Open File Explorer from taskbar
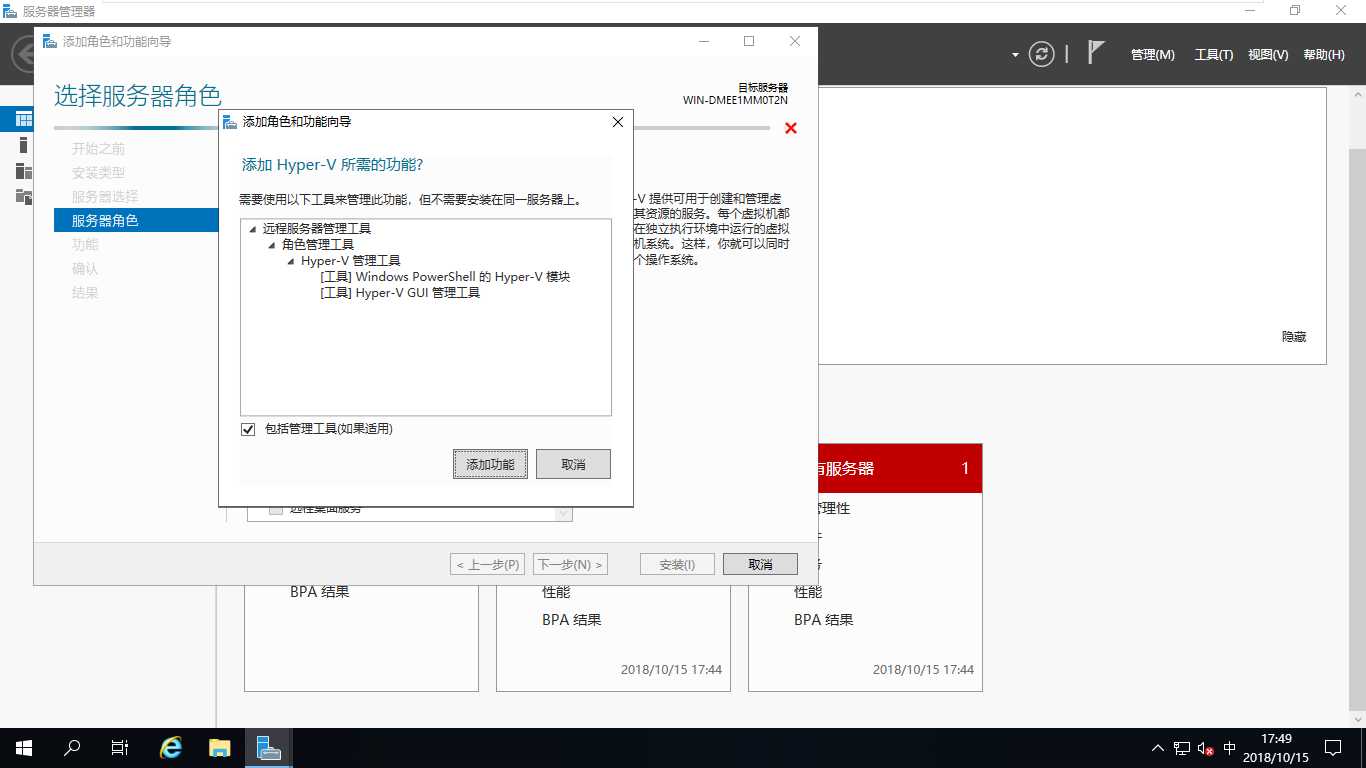This screenshot has width=1366, height=768. pos(219,748)
